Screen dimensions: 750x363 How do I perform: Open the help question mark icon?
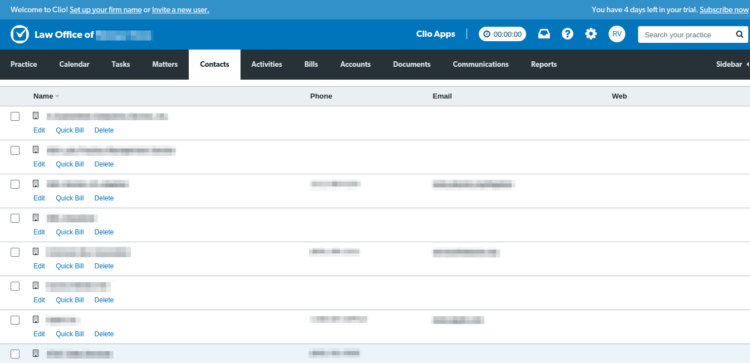pos(567,34)
